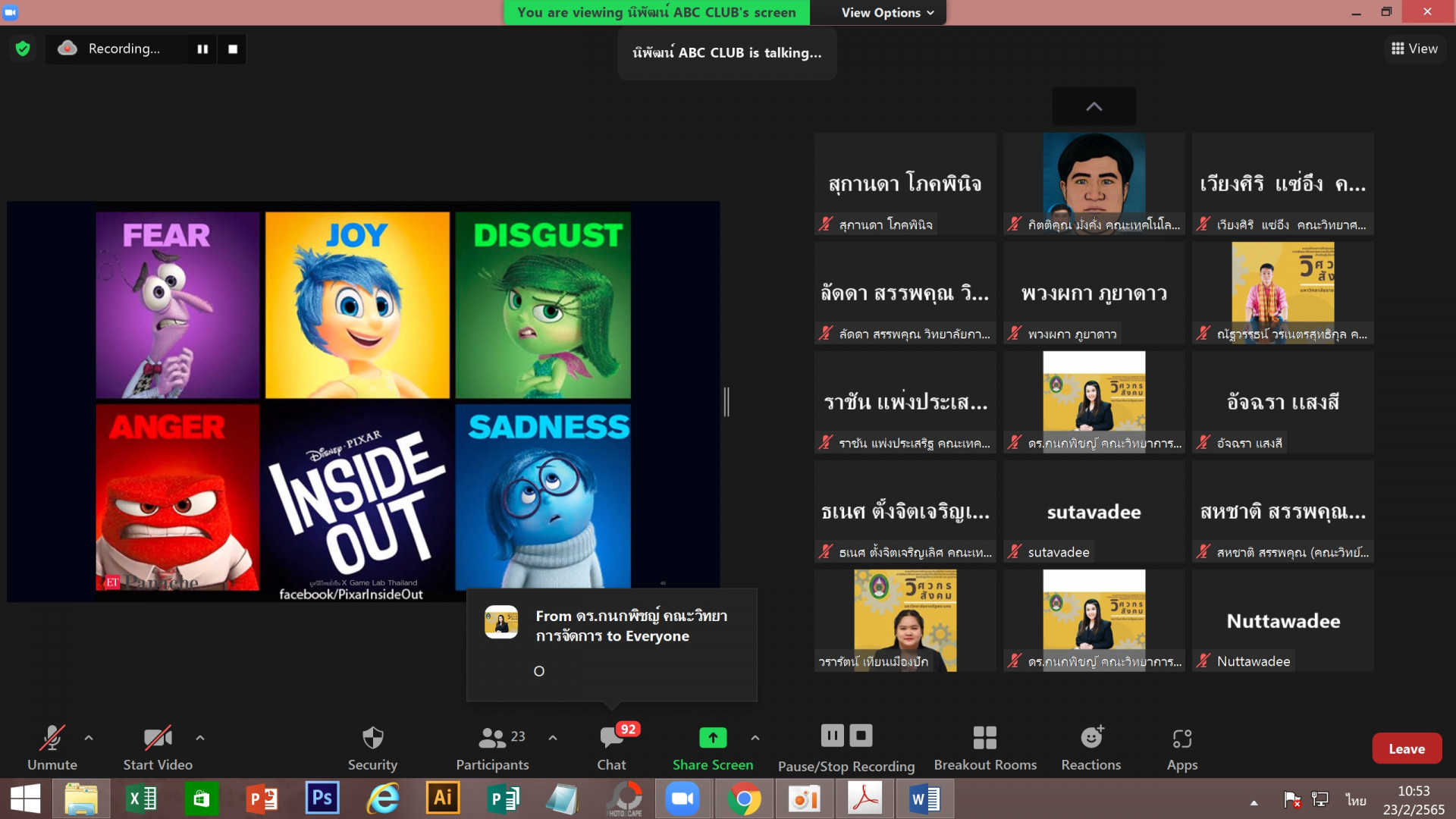Open the Microsoft Store taskbar icon
The image size is (1456, 819).
click(201, 799)
